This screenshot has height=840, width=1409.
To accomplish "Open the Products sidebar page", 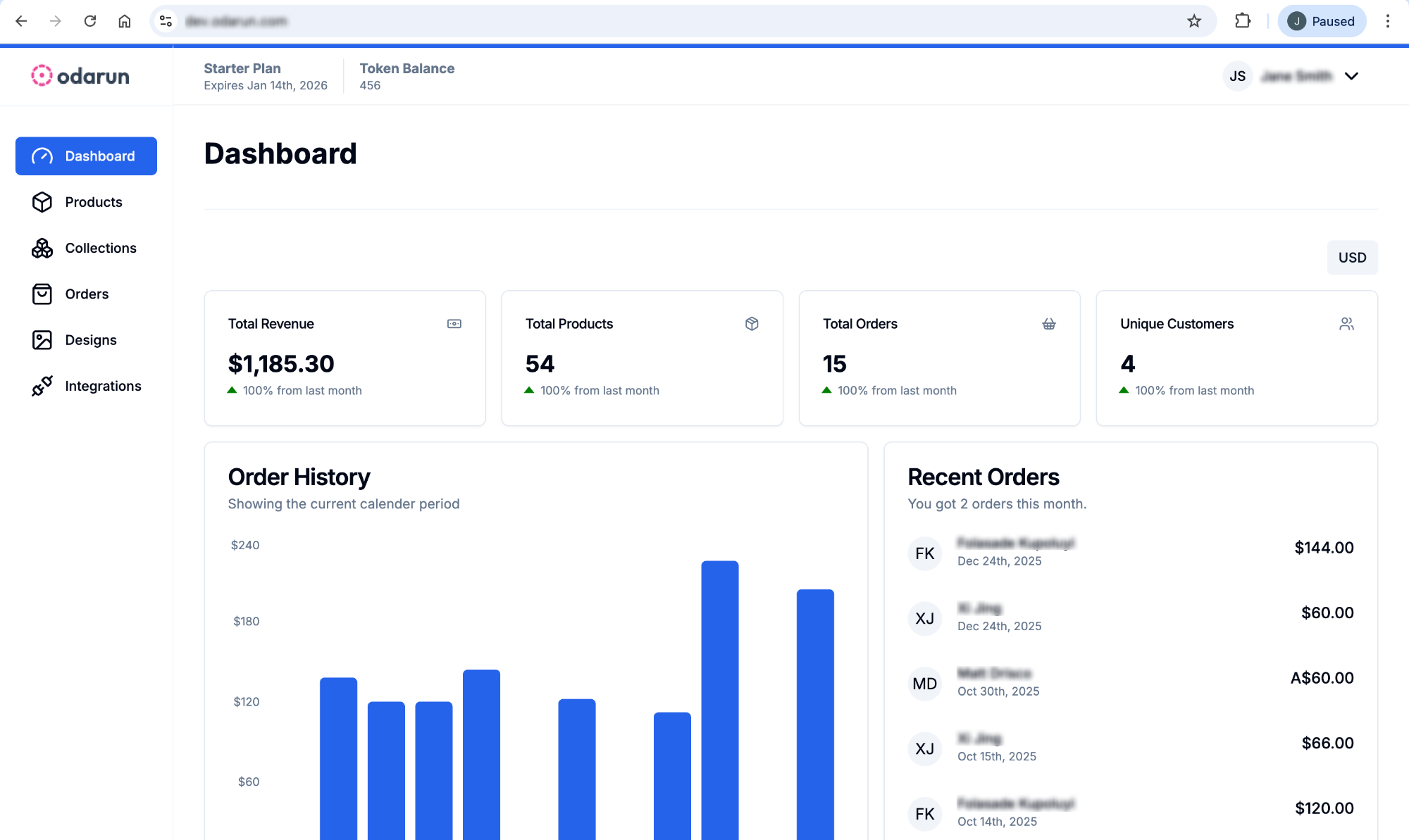I will tap(93, 202).
